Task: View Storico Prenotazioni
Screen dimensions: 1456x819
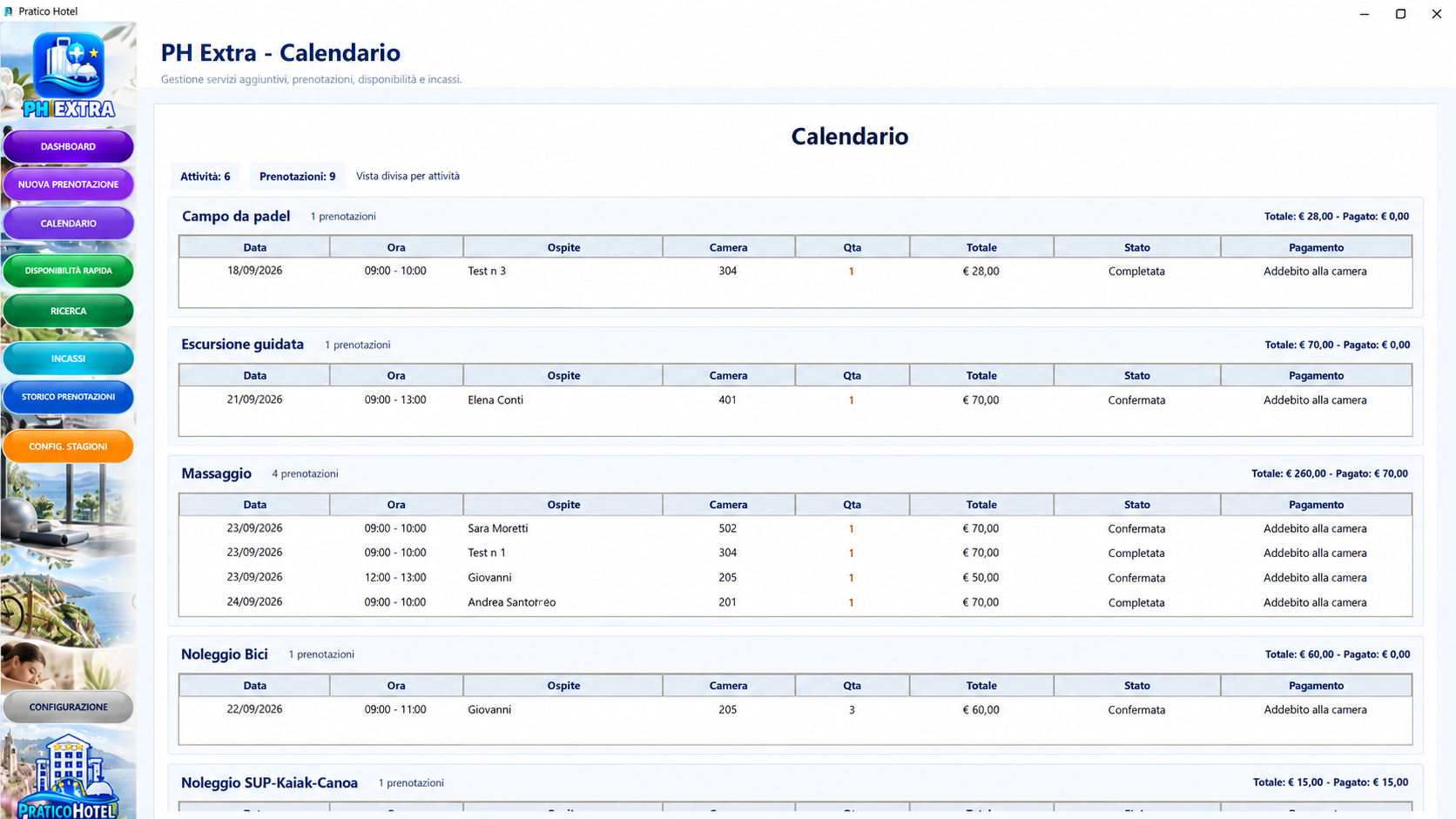Action: 68,397
